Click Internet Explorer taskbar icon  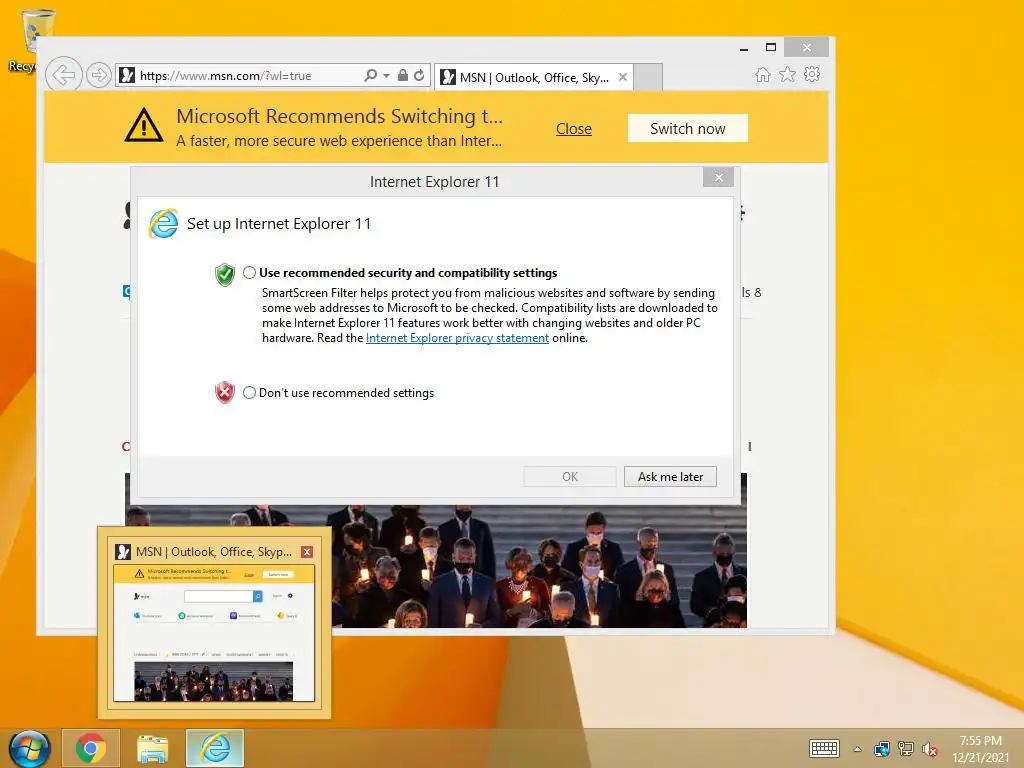point(215,748)
